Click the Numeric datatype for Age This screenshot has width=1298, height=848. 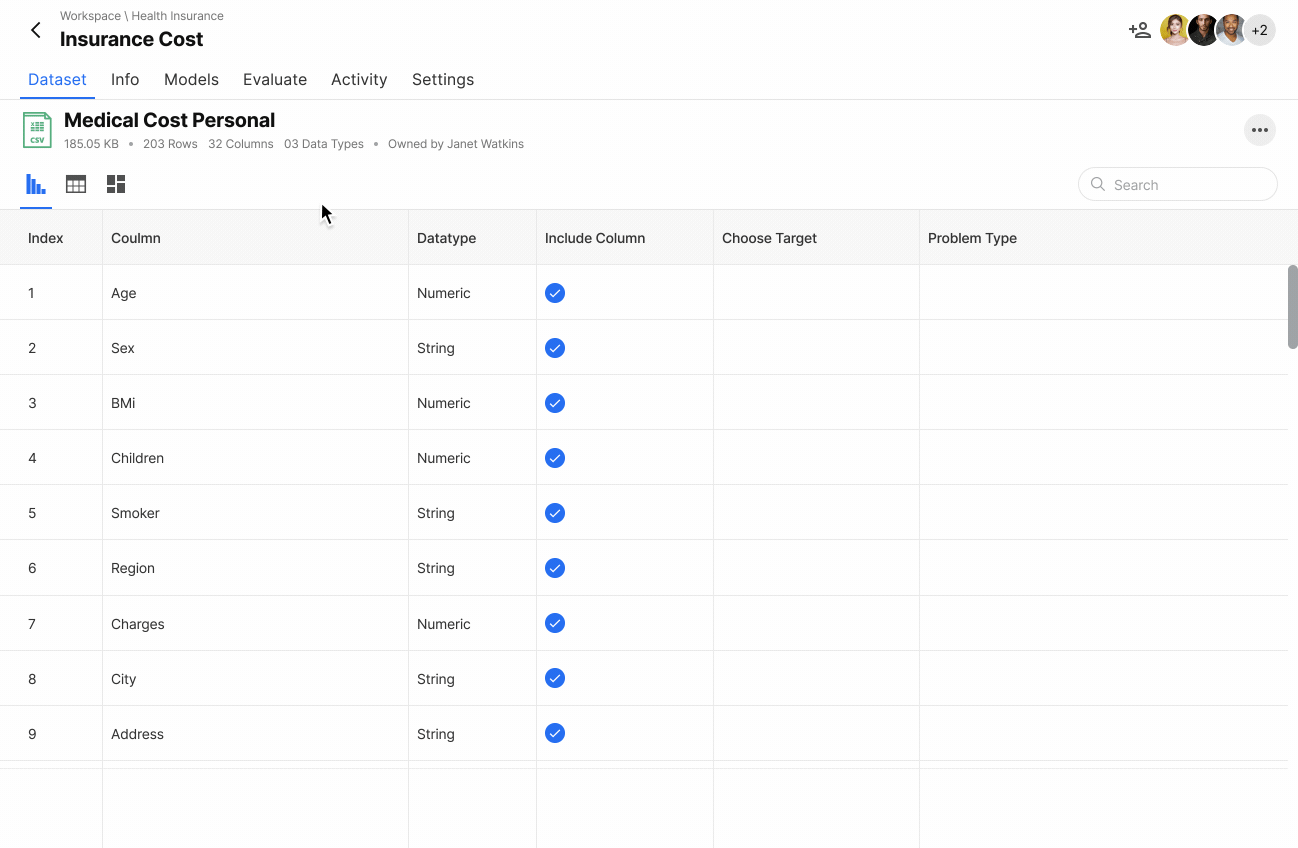pos(444,293)
